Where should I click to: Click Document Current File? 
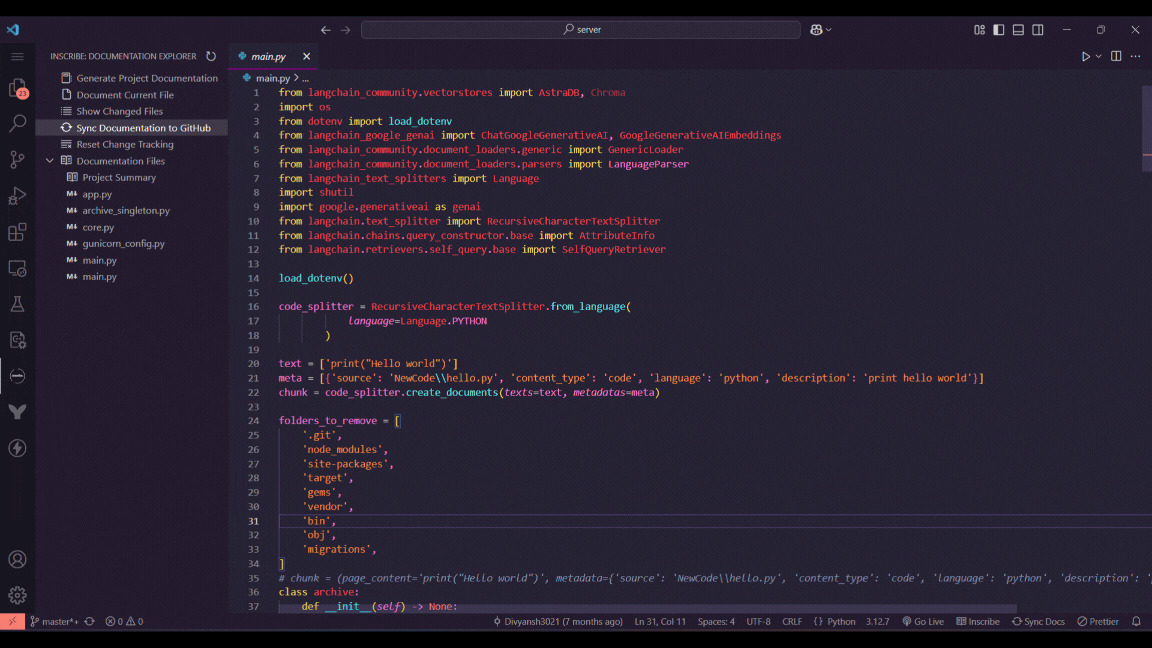coord(125,95)
